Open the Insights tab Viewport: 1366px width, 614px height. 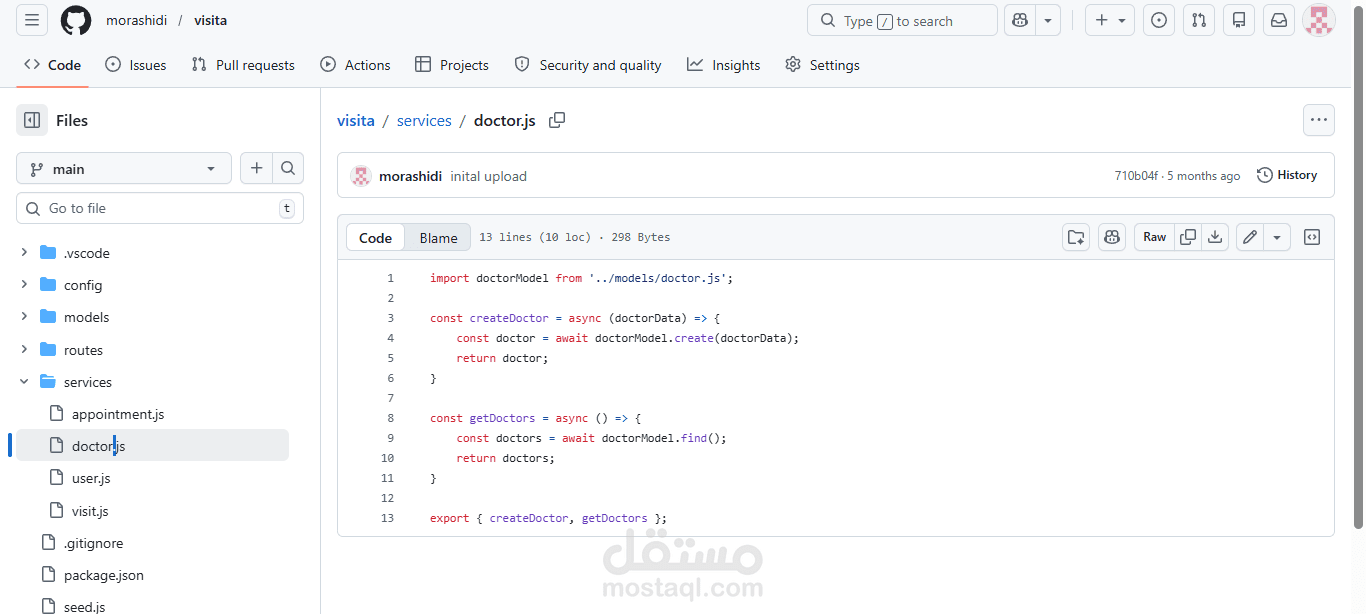(724, 65)
